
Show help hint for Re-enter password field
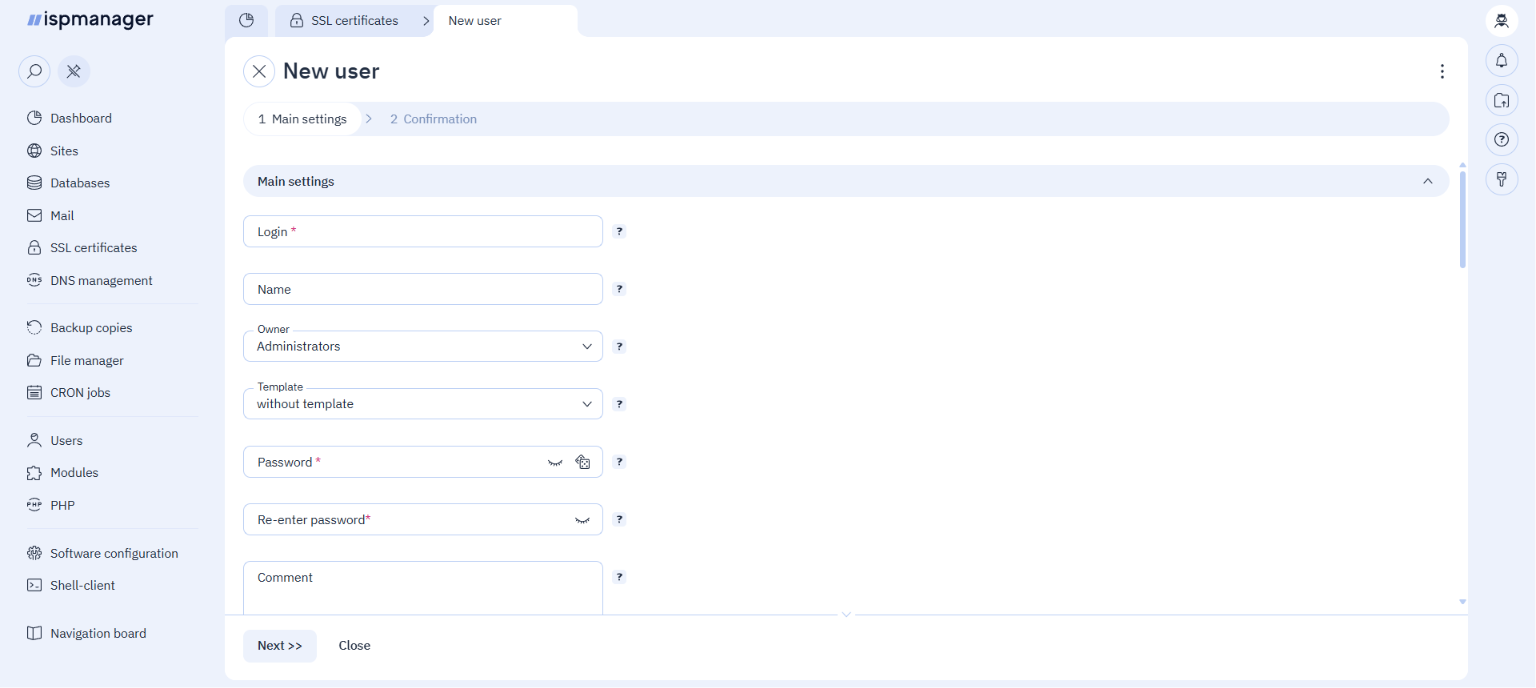(619, 520)
